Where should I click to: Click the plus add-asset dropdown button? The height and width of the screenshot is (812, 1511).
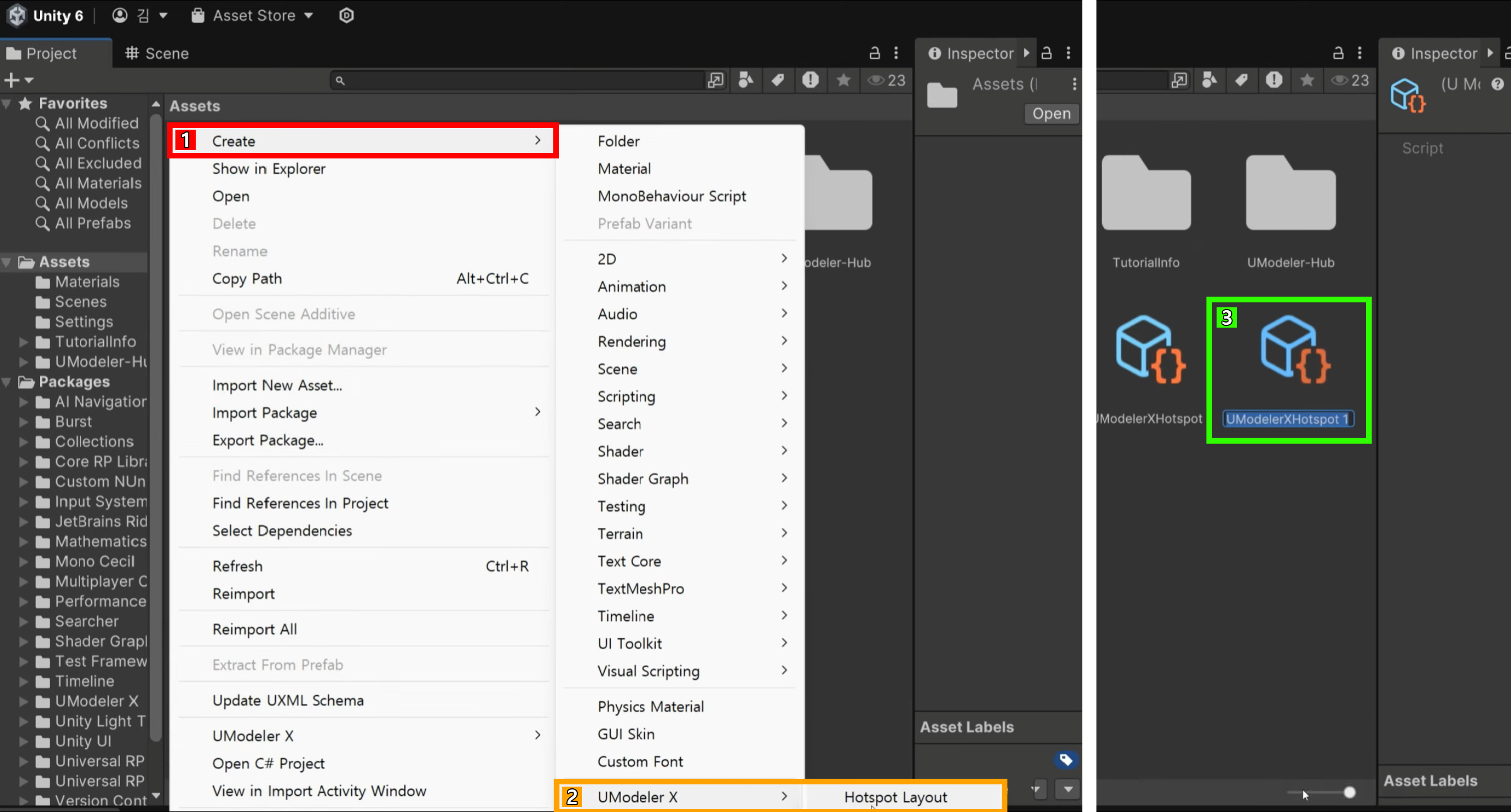17,80
